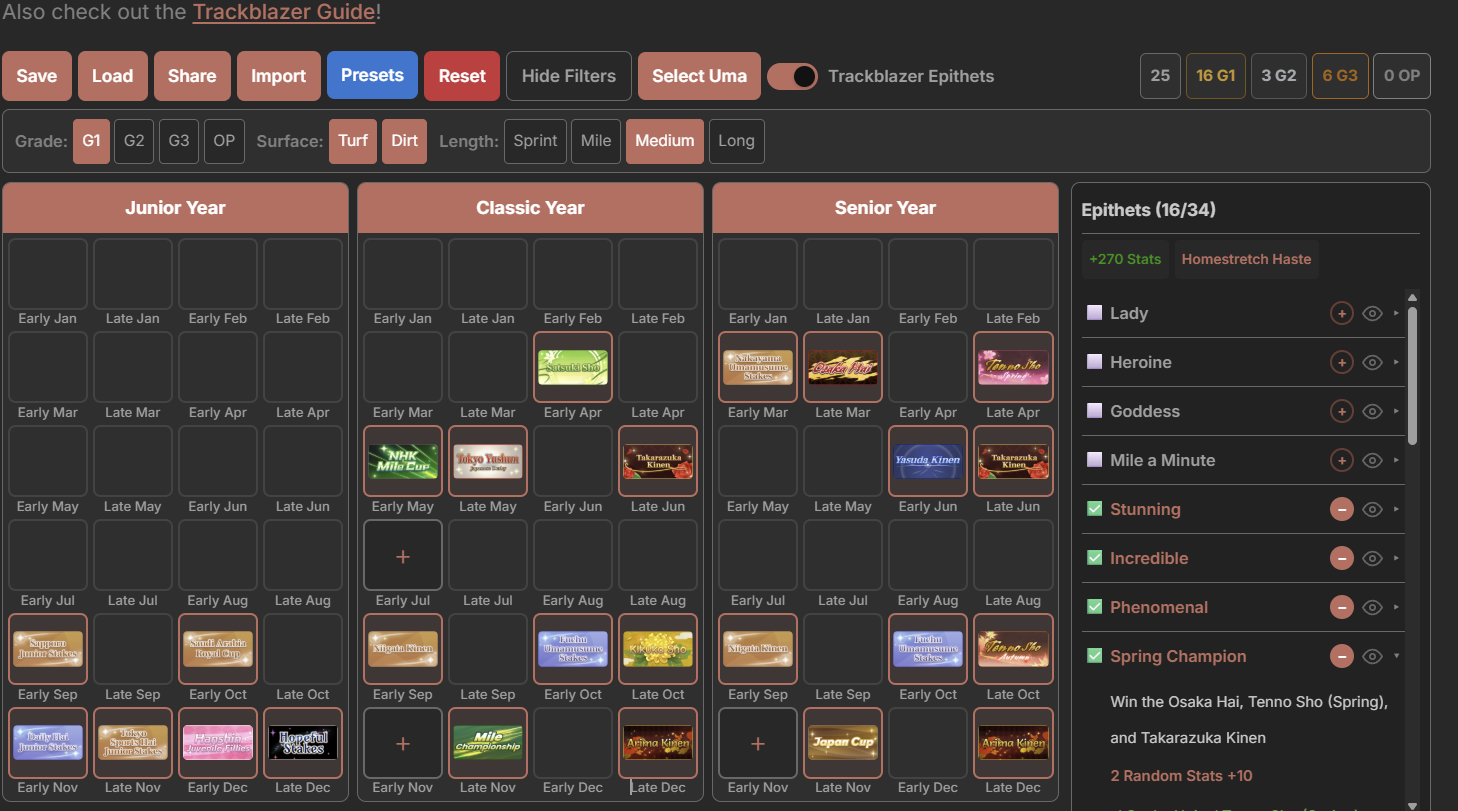Expand the Lady epithet details arrow
Screen dimensions: 1458x811
(x=1396, y=313)
